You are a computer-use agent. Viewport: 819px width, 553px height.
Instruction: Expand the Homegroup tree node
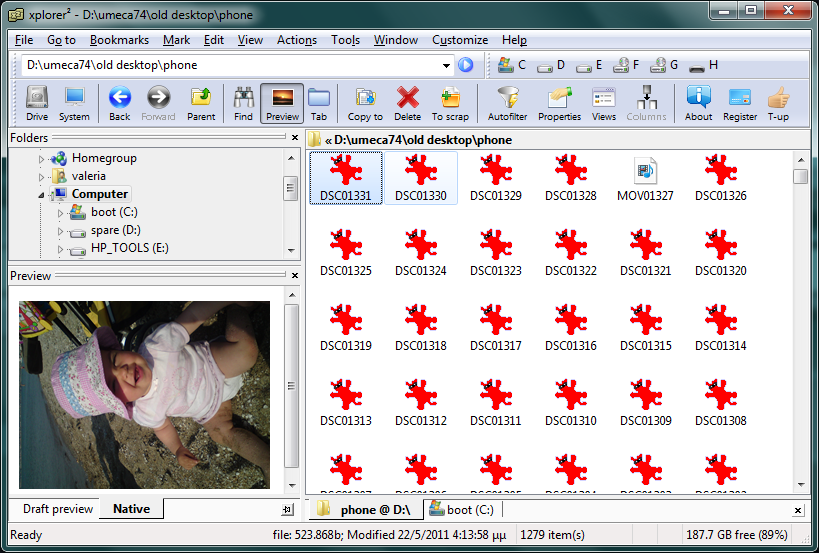tap(41, 159)
